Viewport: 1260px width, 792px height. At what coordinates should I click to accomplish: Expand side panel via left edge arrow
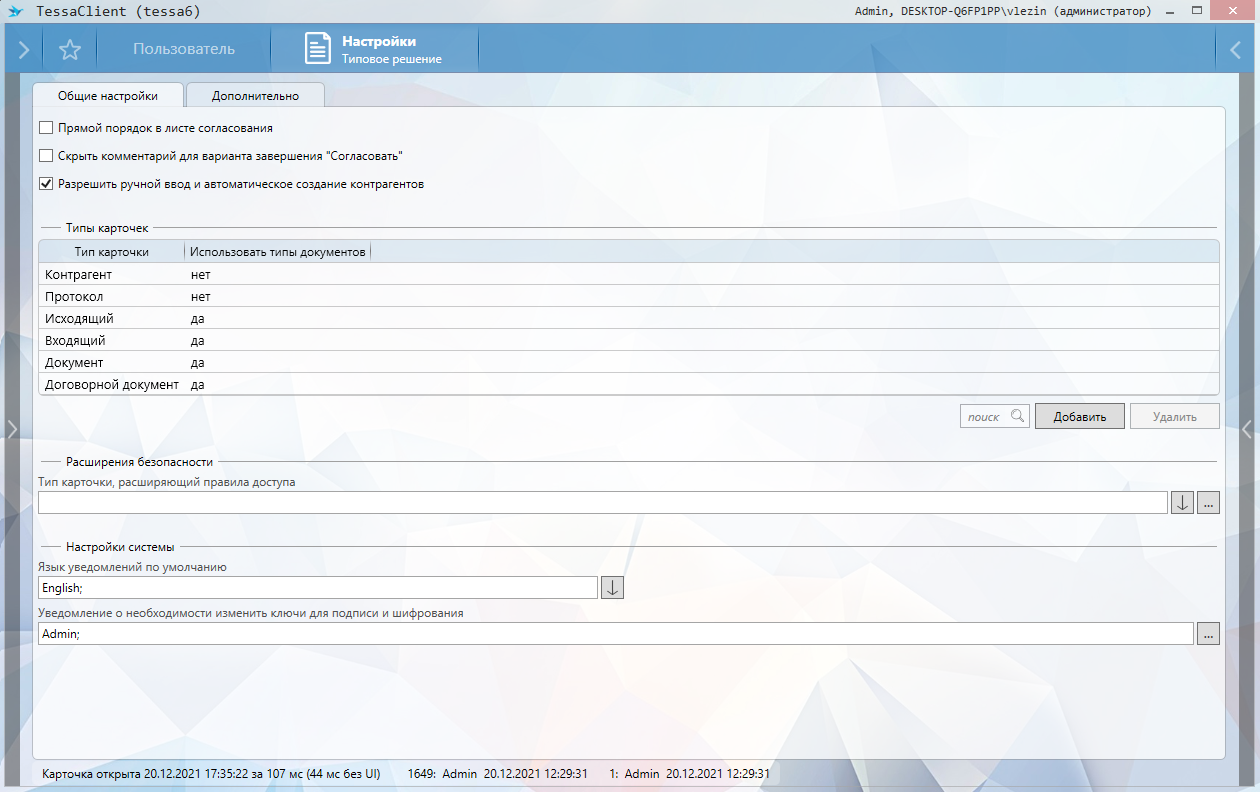(11, 429)
